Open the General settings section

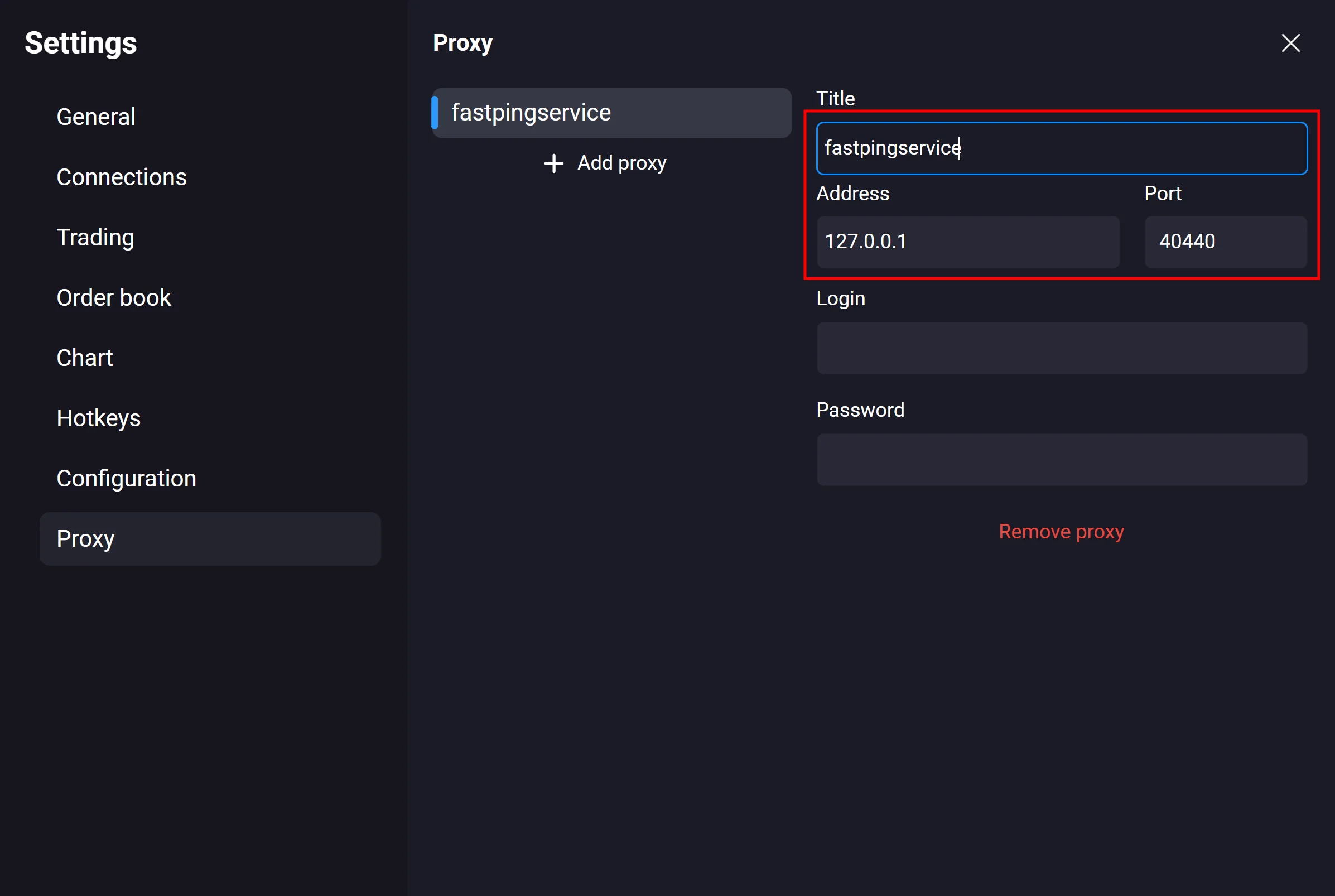point(96,117)
